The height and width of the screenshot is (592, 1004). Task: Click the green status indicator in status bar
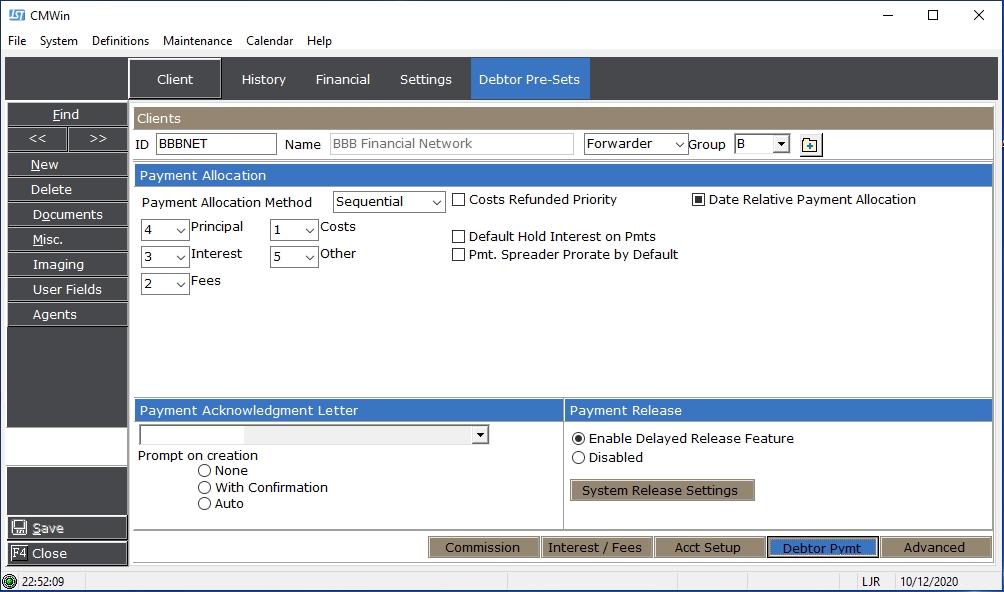10,581
